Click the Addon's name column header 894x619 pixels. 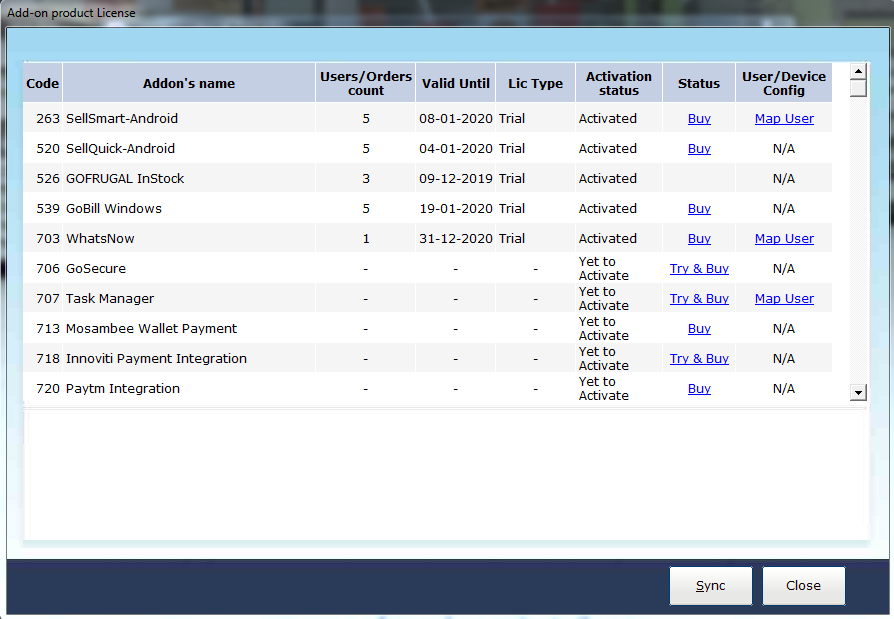point(189,83)
